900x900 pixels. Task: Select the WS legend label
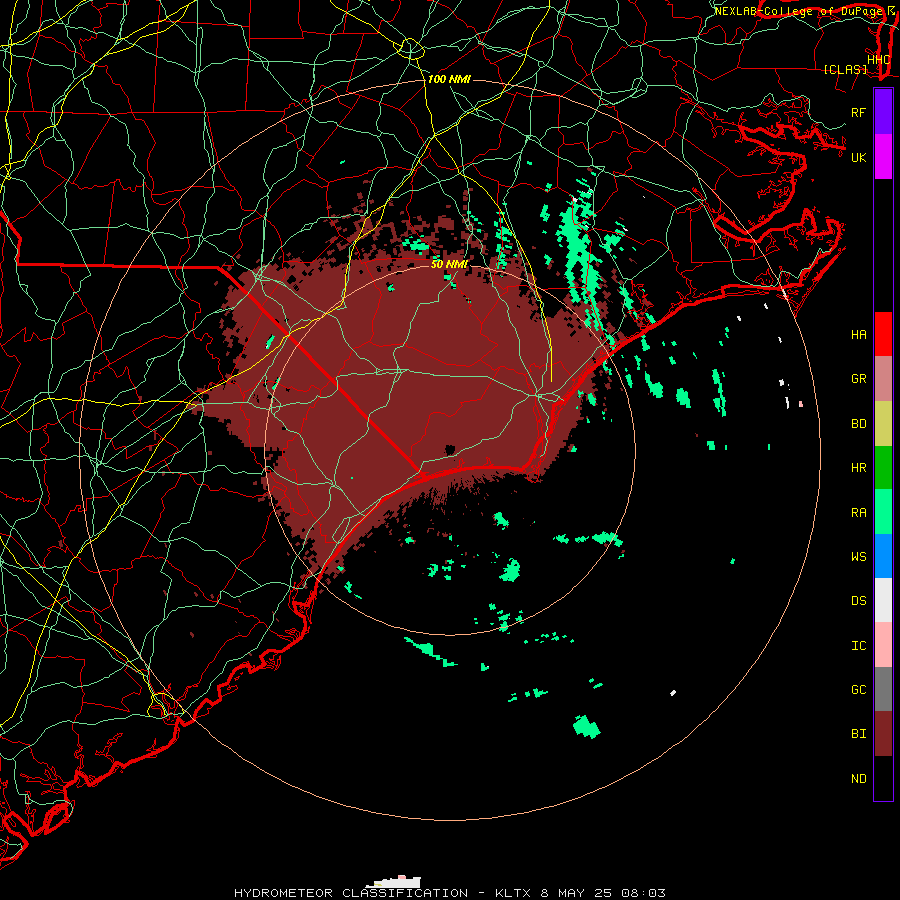[x=858, y=557]
